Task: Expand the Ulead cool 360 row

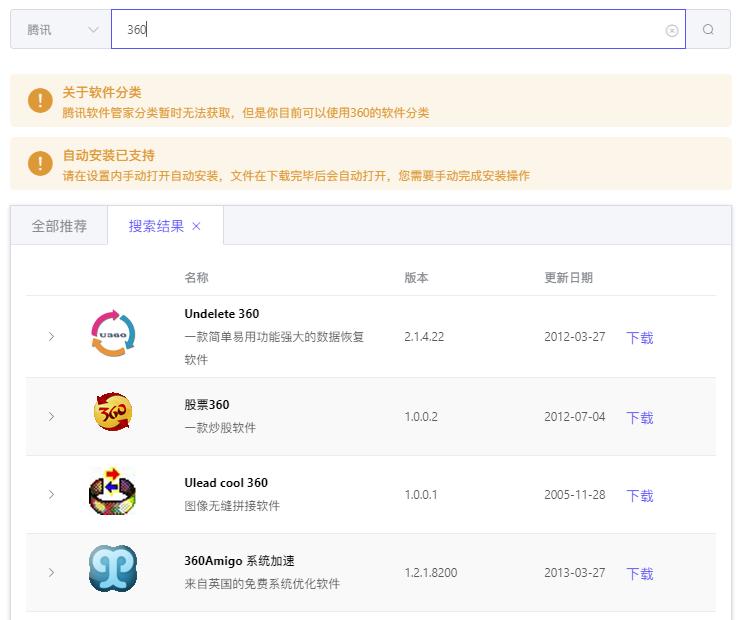Action: pyautogui.click(x=51, y=495)
